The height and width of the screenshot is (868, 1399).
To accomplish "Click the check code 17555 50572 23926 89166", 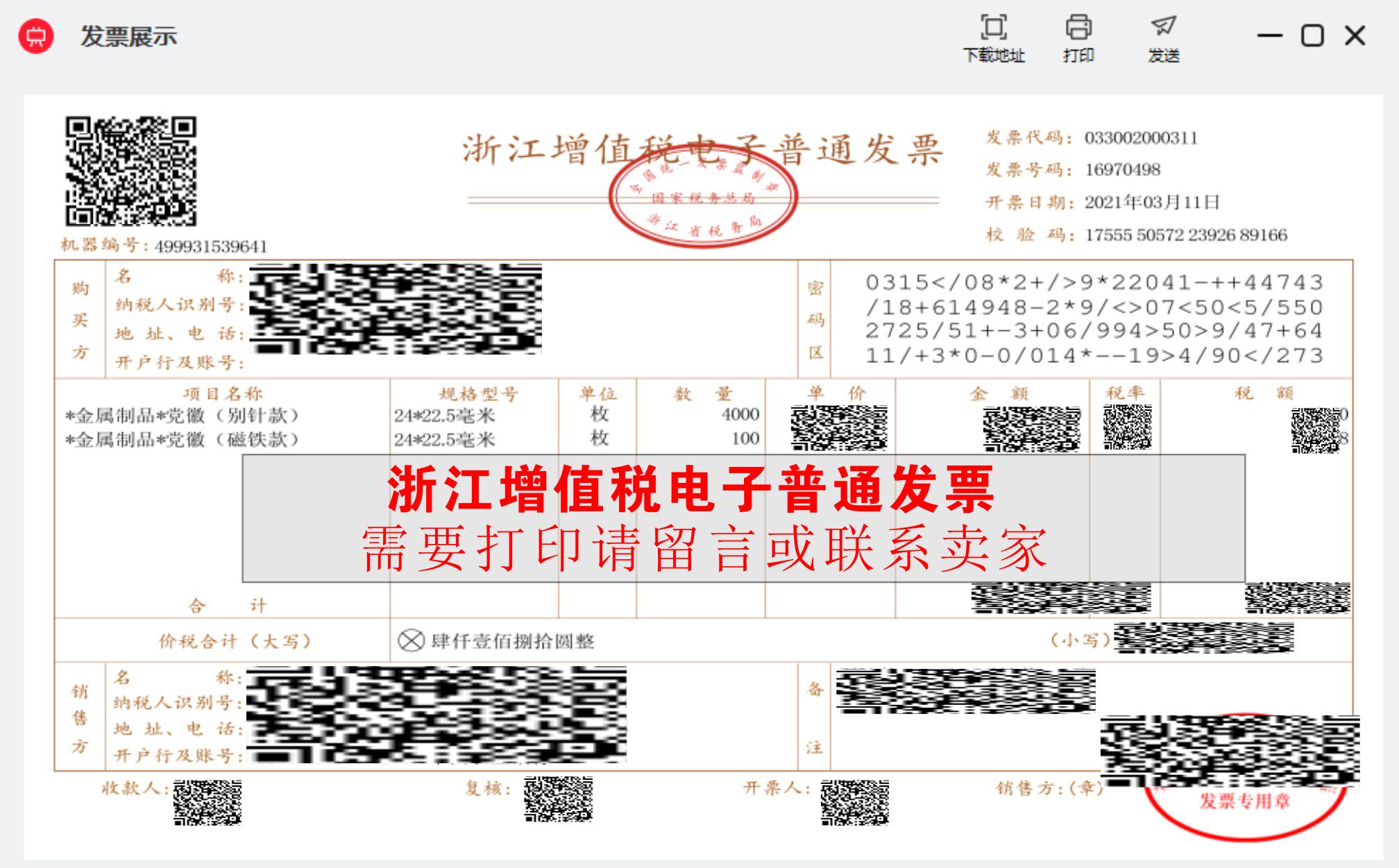I will (1185, 235).
